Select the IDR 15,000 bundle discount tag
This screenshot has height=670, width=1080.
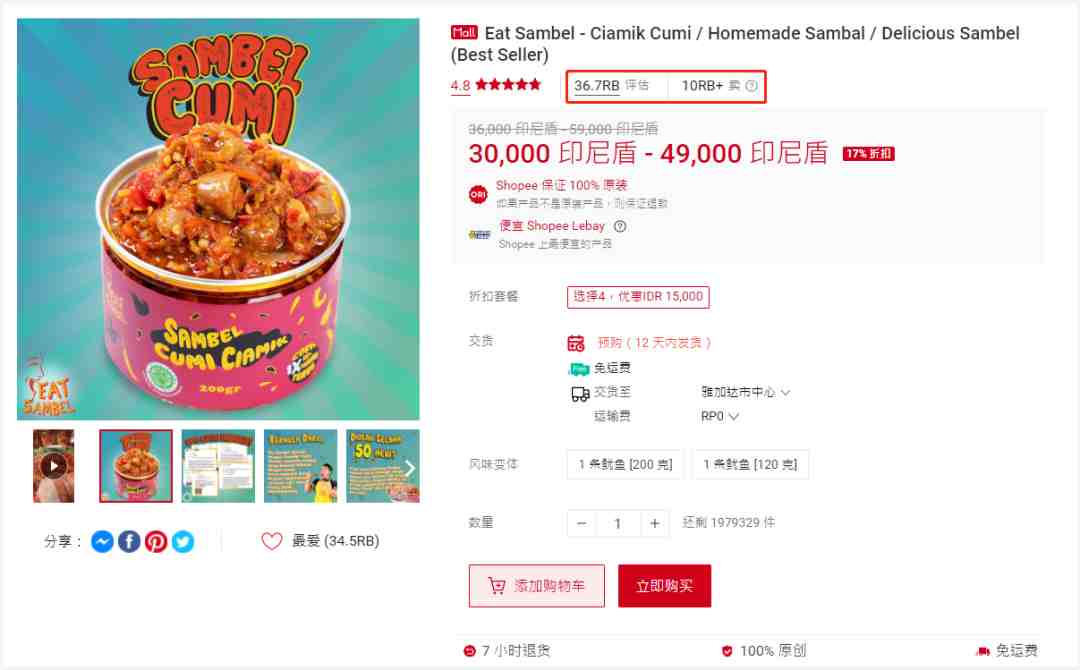pos(638,297)
